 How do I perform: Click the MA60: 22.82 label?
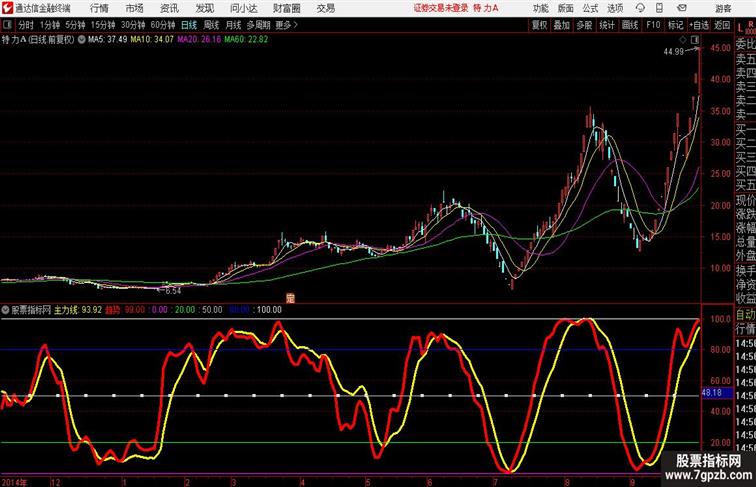tap(246, 40)
